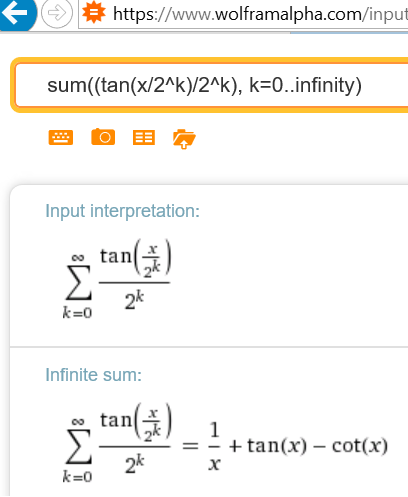Select the Infinite sum pod heading
The height and width of the screenshot is (497, 408).
[93, 375]
